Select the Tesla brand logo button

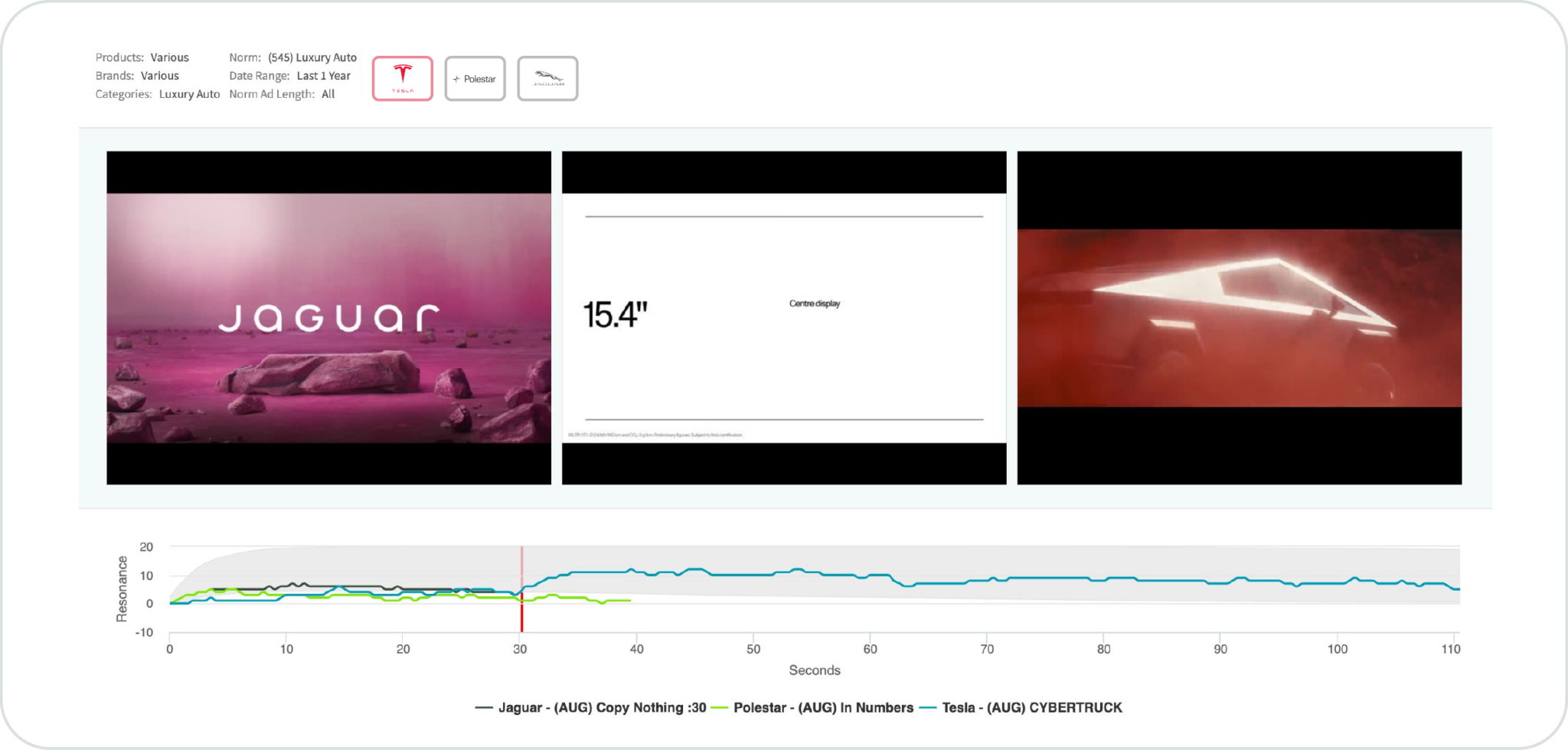pyautogui.click(x=402, y=78)
